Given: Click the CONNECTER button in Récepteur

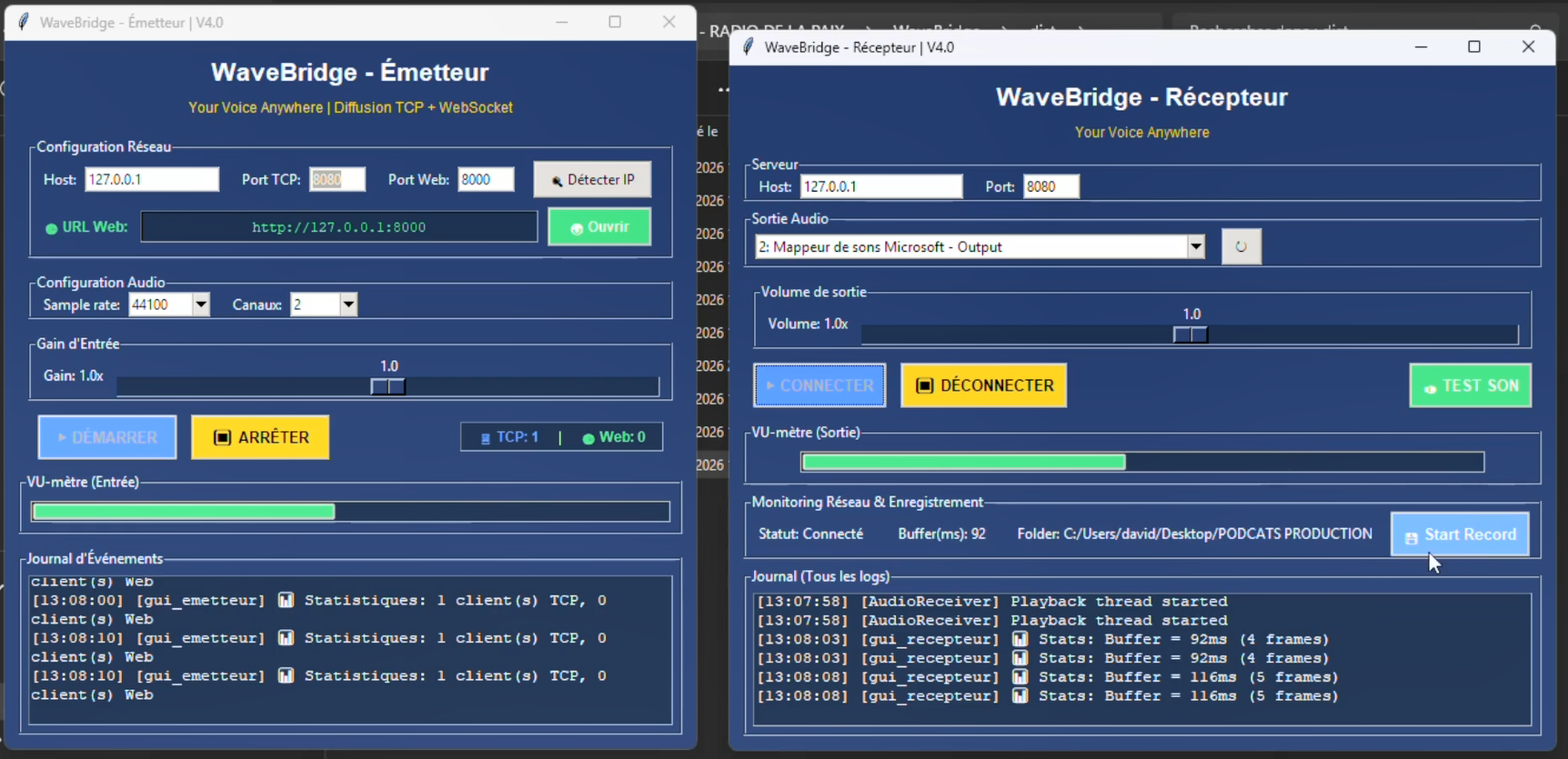Looking at the screenshot, I should (819, 385).
